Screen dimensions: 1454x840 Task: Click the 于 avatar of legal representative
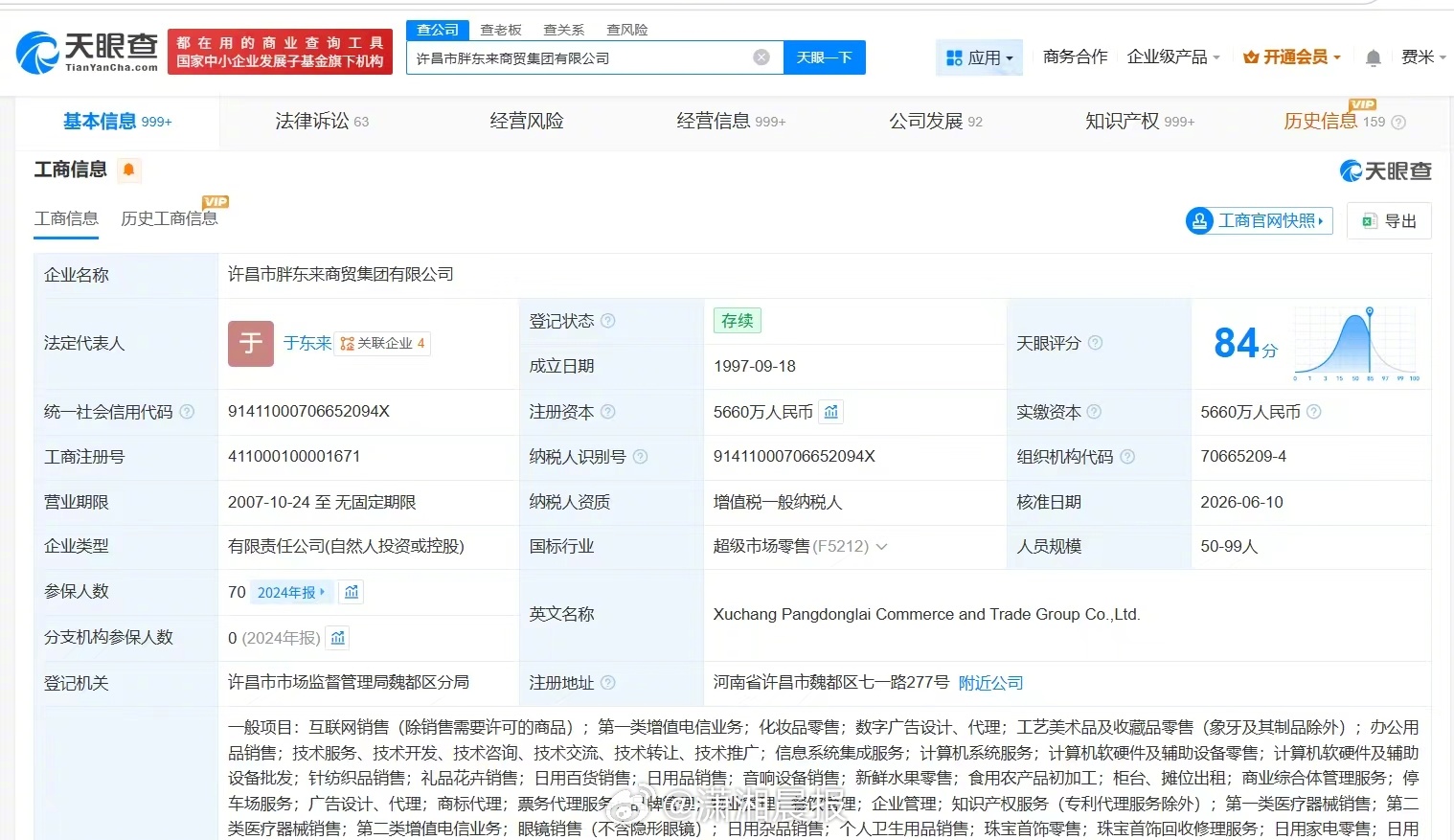point(251,343)
